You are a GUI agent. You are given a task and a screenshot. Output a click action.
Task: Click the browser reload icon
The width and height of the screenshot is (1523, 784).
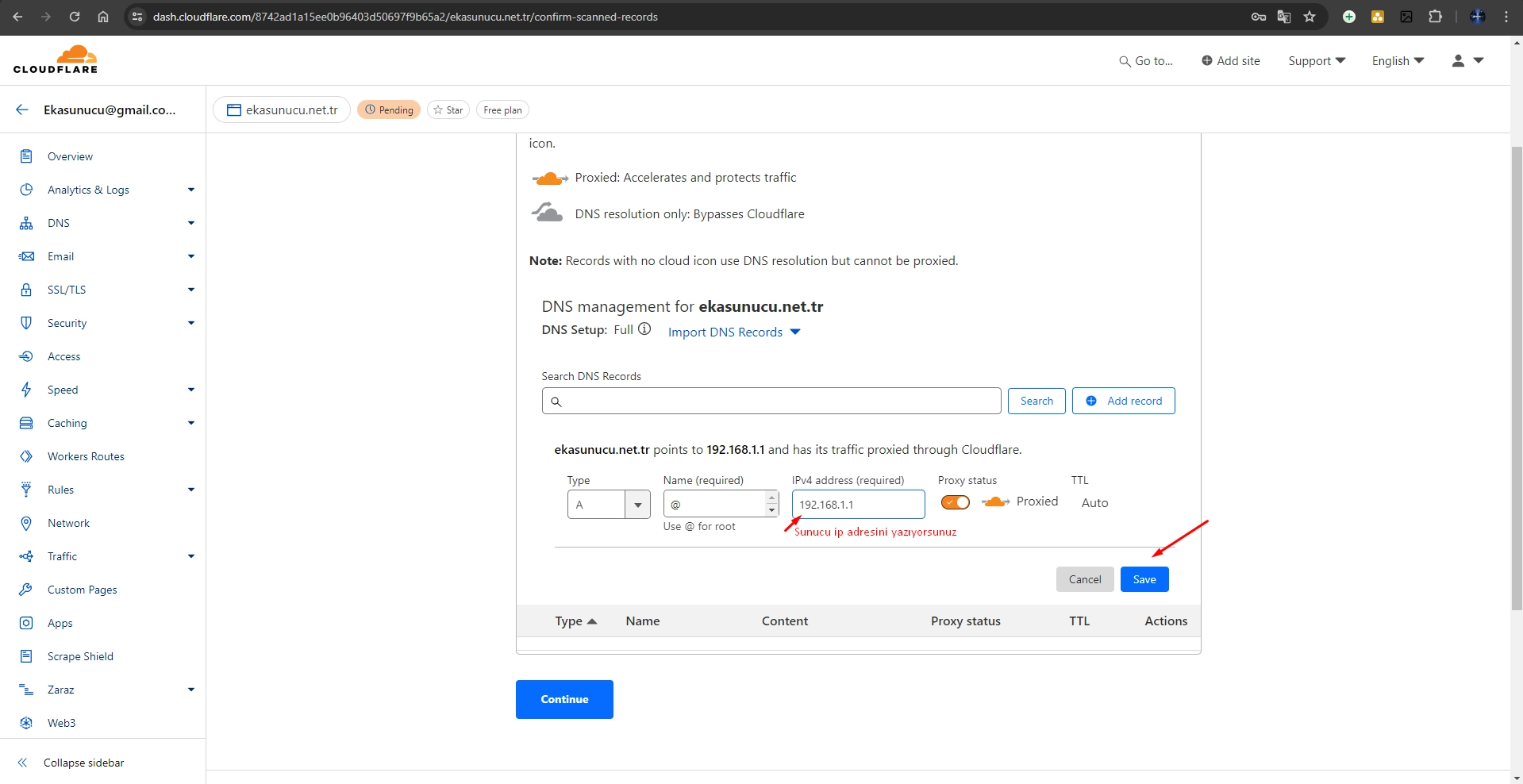(75, 17)
